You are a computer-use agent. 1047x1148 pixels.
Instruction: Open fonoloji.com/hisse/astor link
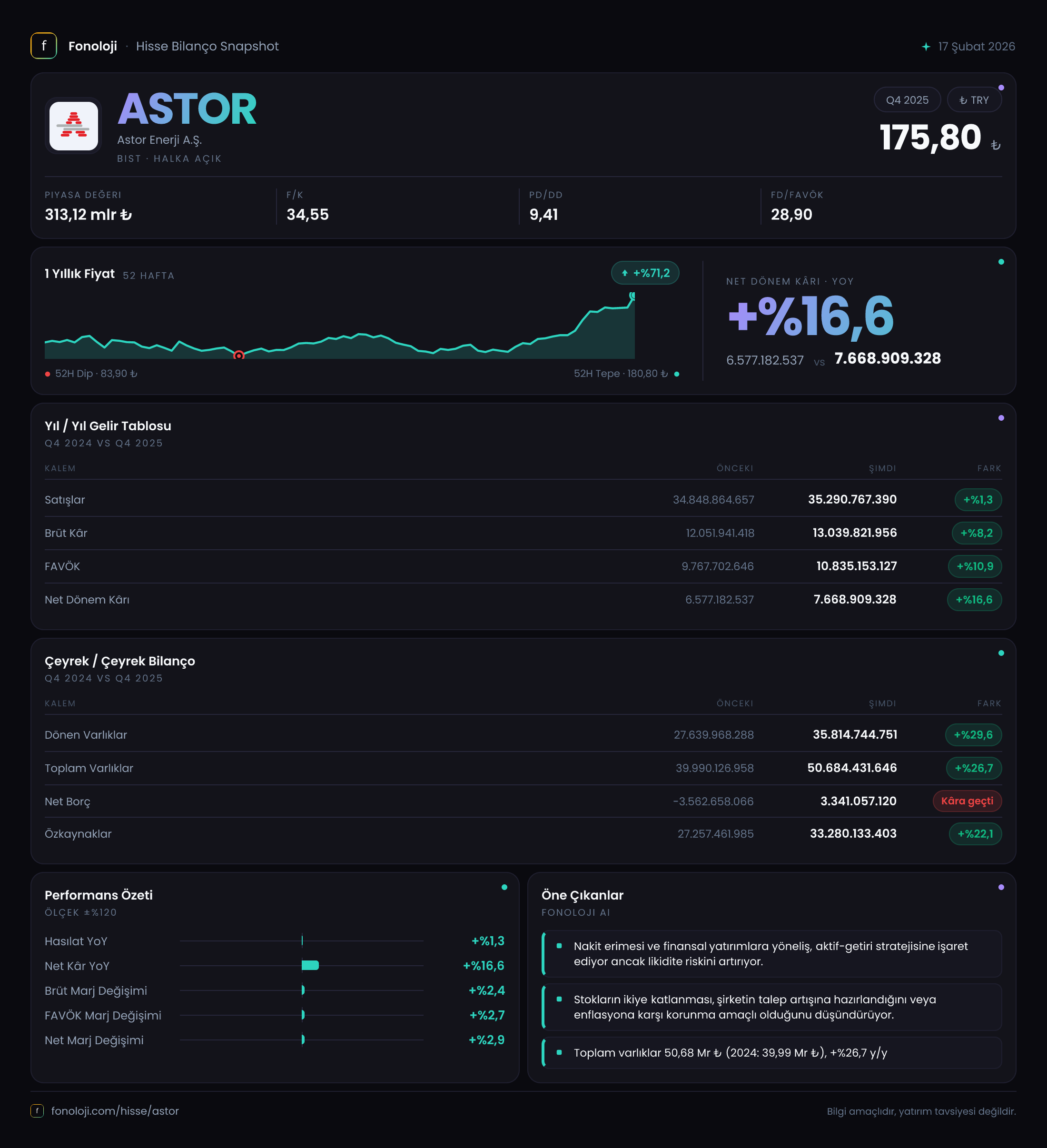(x=115, y=1110)
